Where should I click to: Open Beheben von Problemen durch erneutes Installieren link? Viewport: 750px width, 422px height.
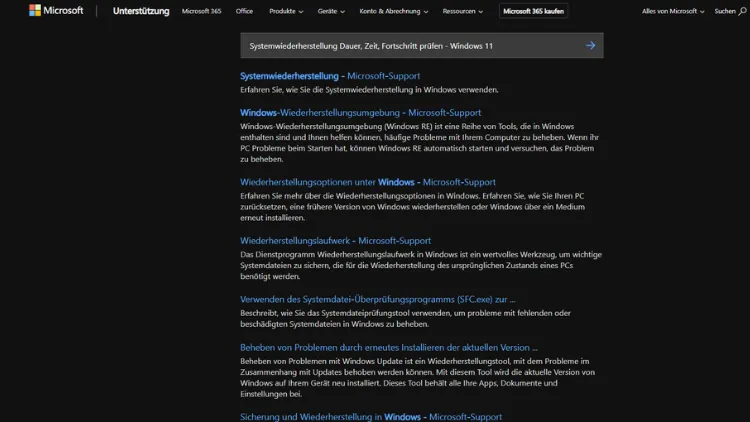(389, 347)
